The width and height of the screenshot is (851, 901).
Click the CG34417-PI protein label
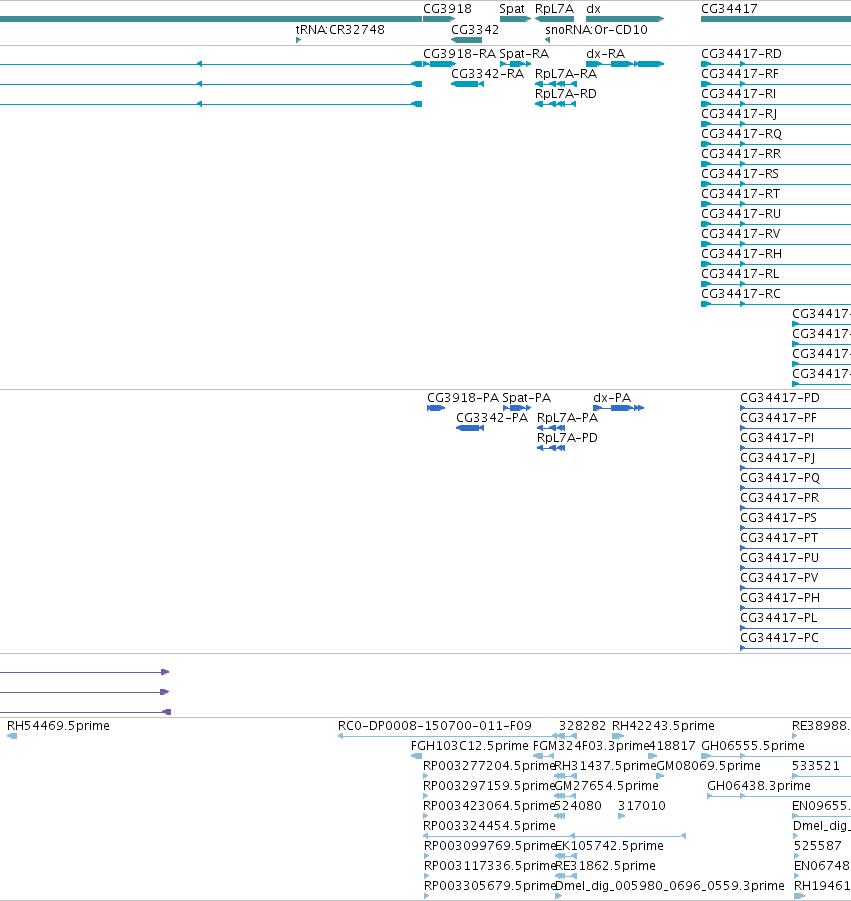coord(777,438)
